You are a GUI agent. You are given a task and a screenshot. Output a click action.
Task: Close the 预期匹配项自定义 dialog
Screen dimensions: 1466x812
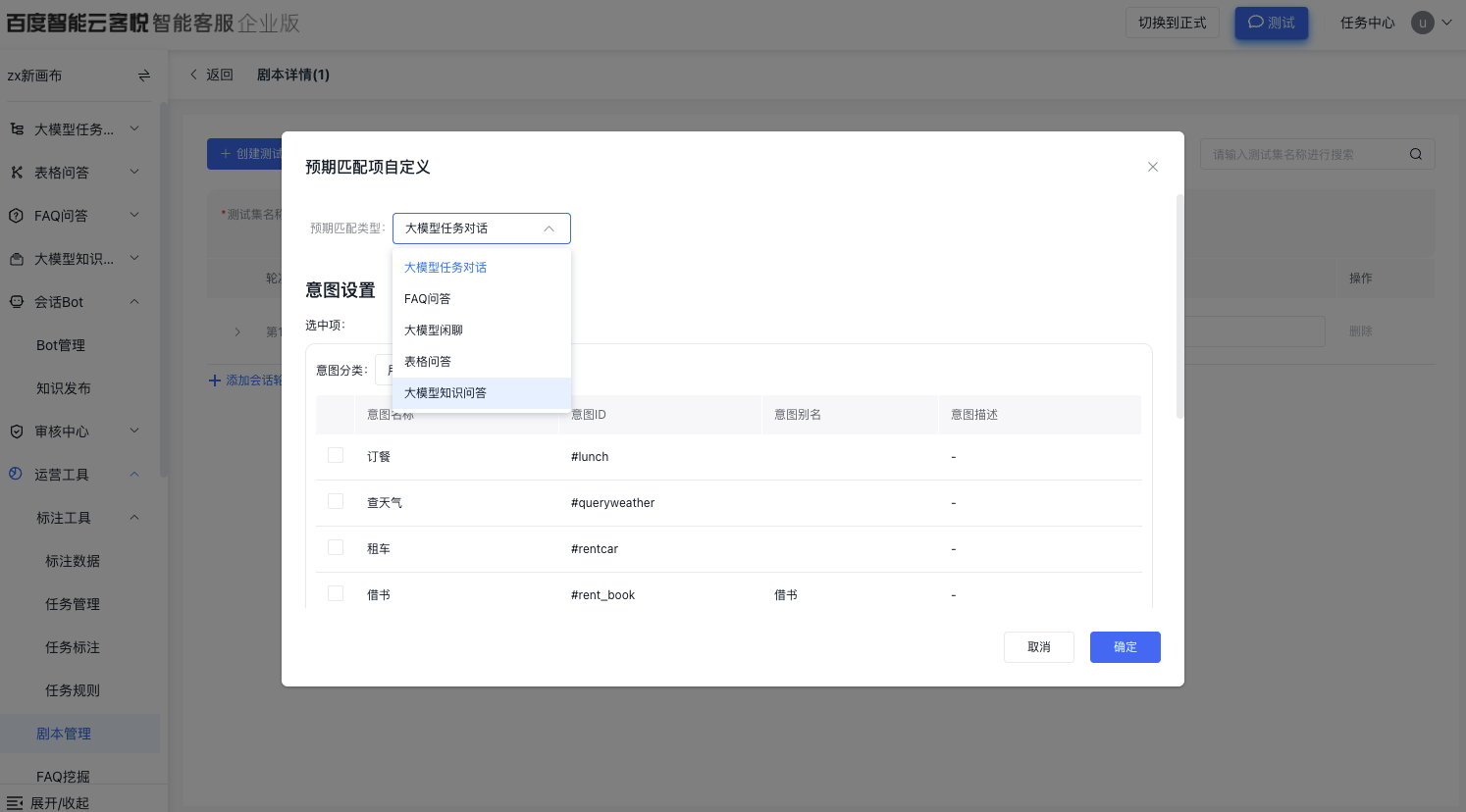coord(1153,167)
